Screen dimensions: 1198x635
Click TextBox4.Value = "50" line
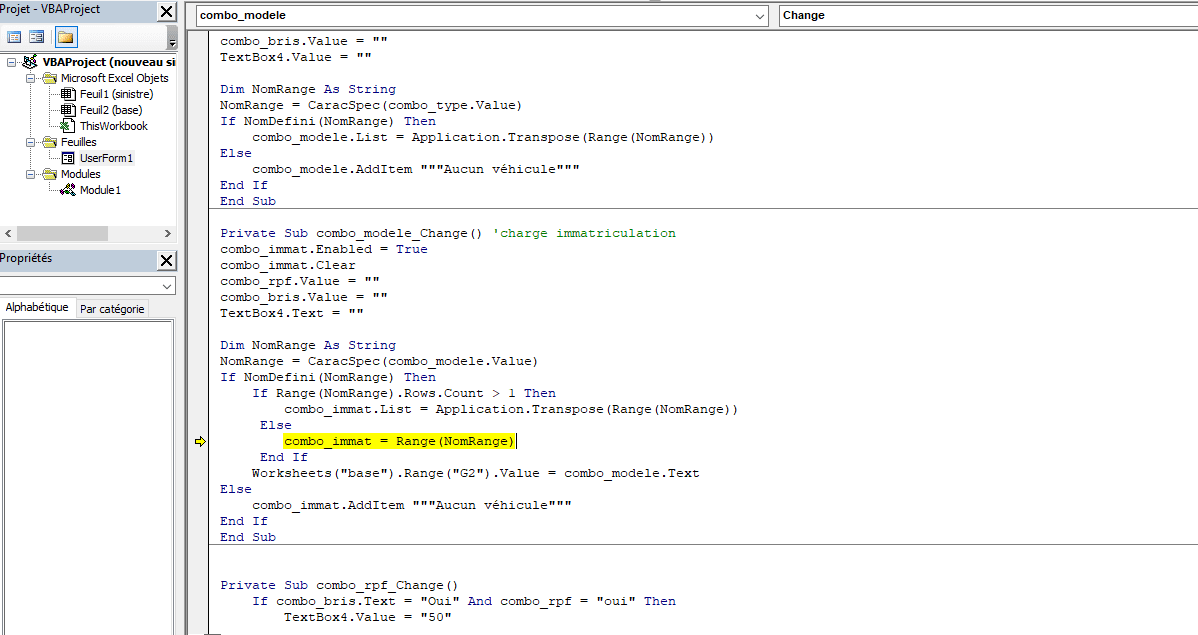(367, 617)
